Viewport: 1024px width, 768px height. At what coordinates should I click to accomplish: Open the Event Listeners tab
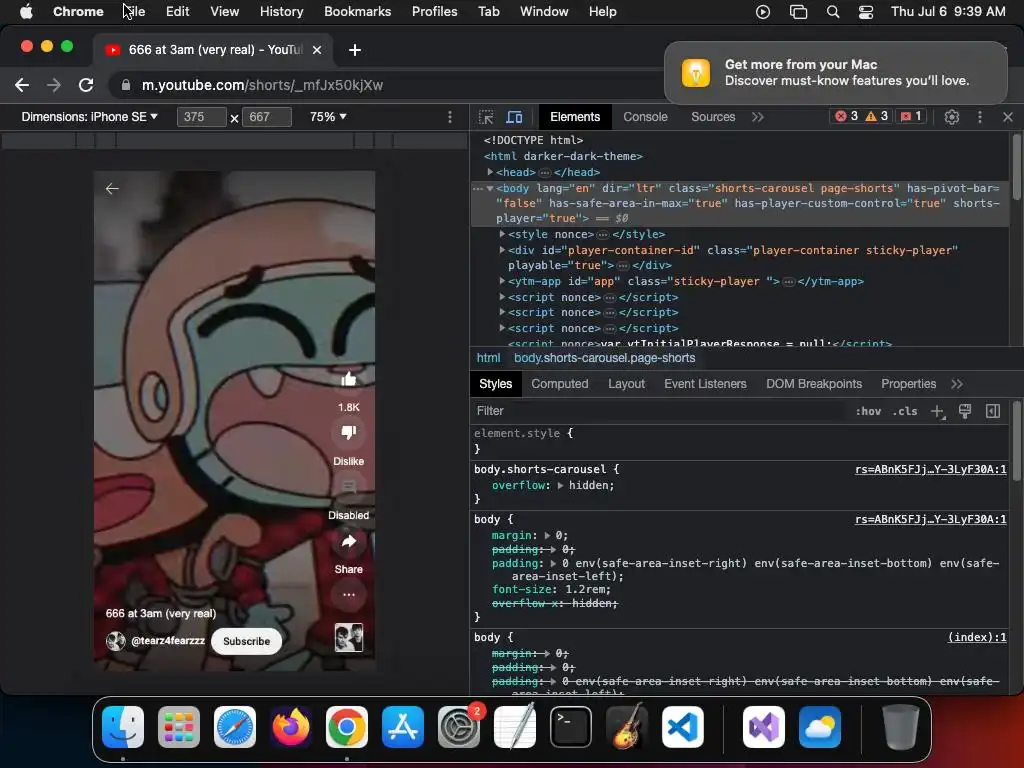(705, 384)
